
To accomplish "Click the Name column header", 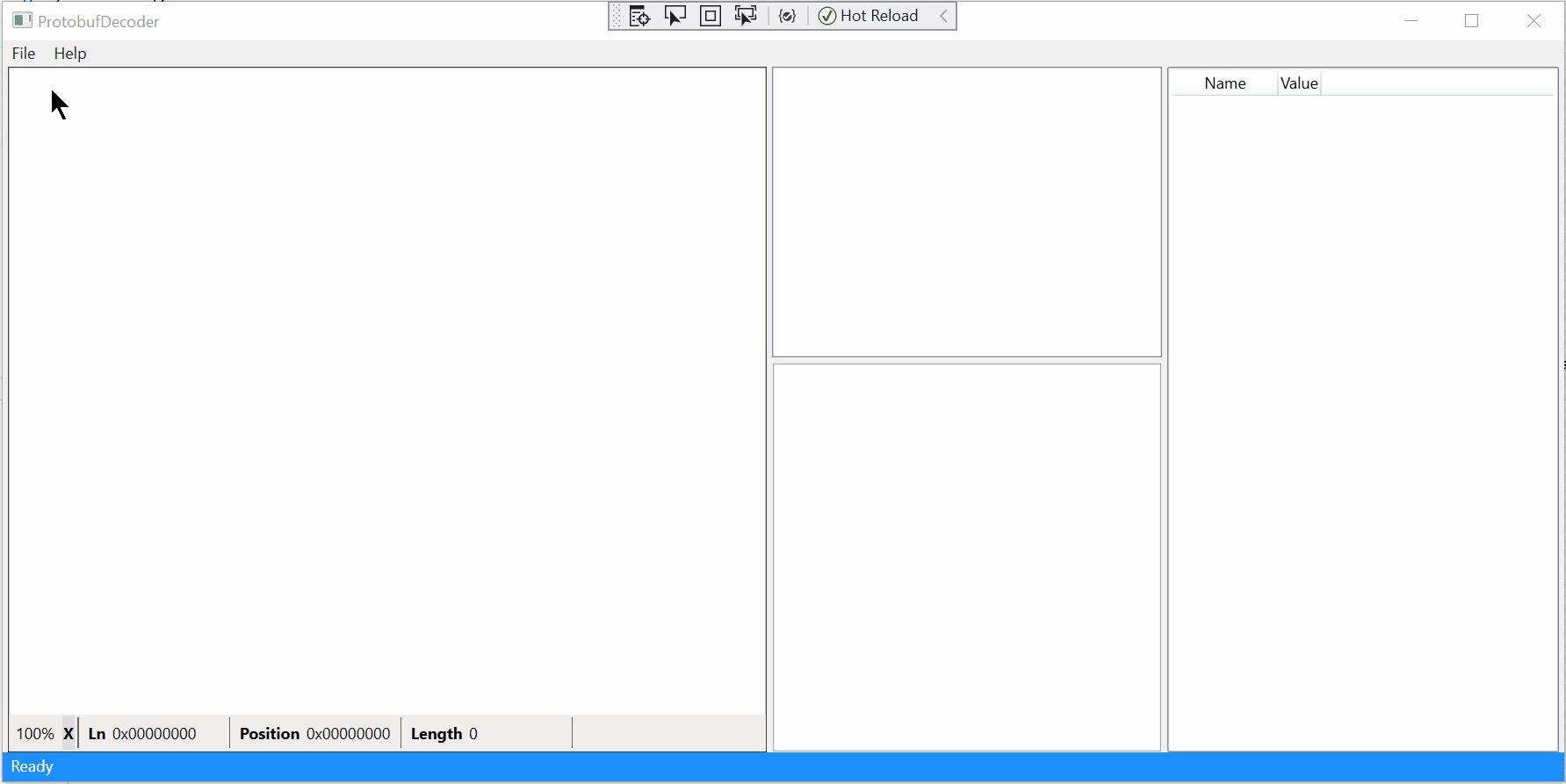I will 1224,83.
